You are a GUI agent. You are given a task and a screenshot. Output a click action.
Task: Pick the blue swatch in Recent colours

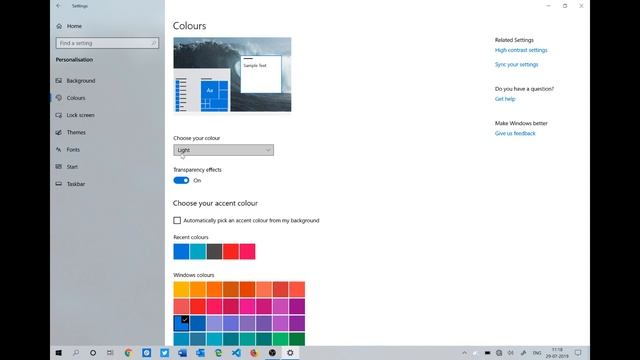pos(181,251)
